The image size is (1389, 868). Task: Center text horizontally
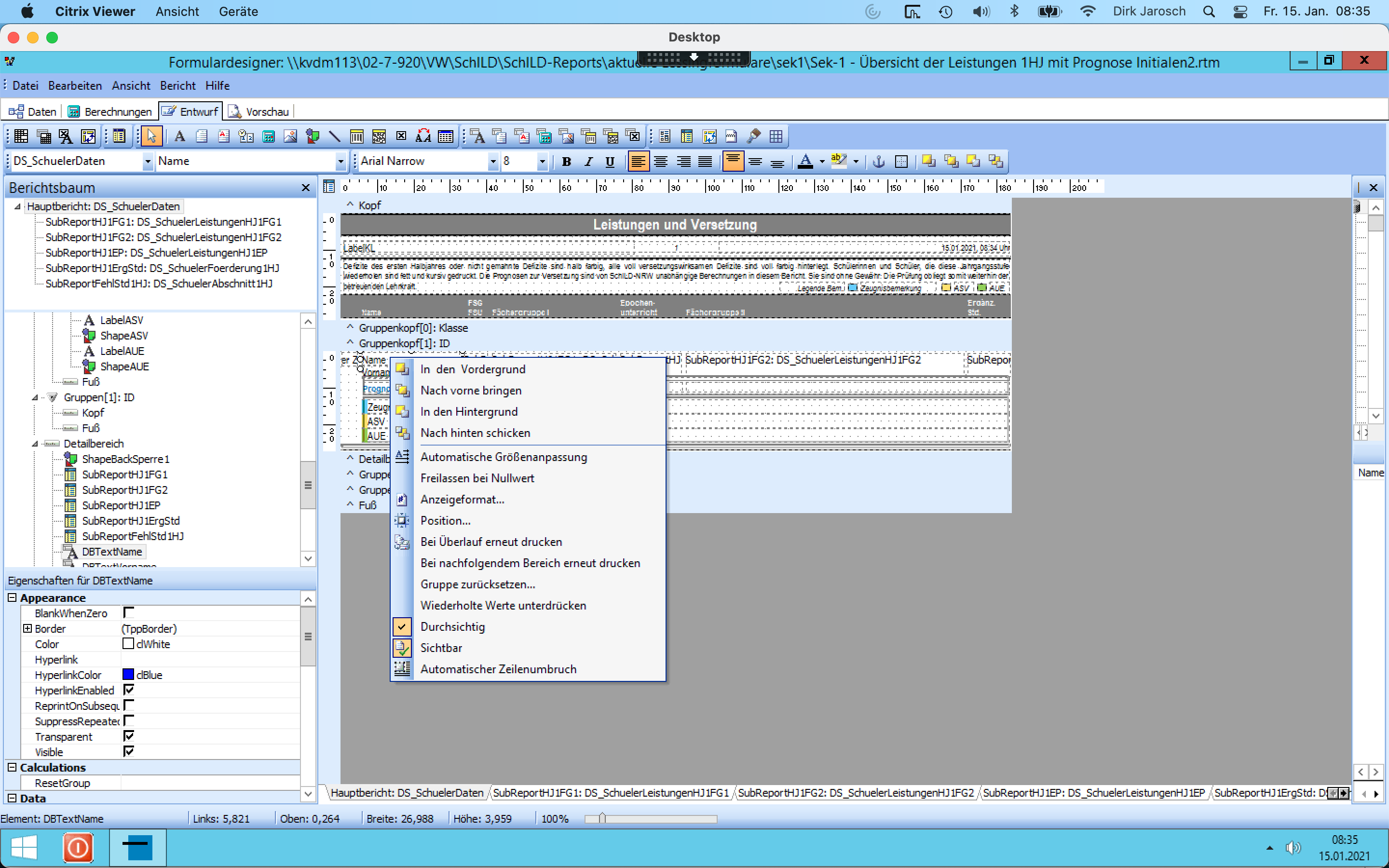pyautogui.click(x=661, y=162)
